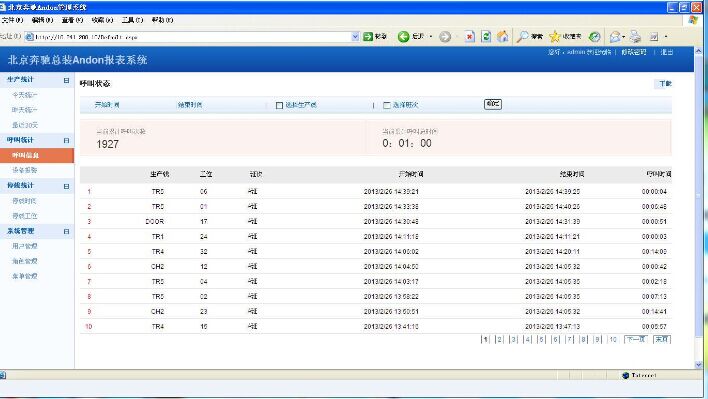Jump to the 末页 last page
This screenshot has height=399, width=708.
coord(662,339)
